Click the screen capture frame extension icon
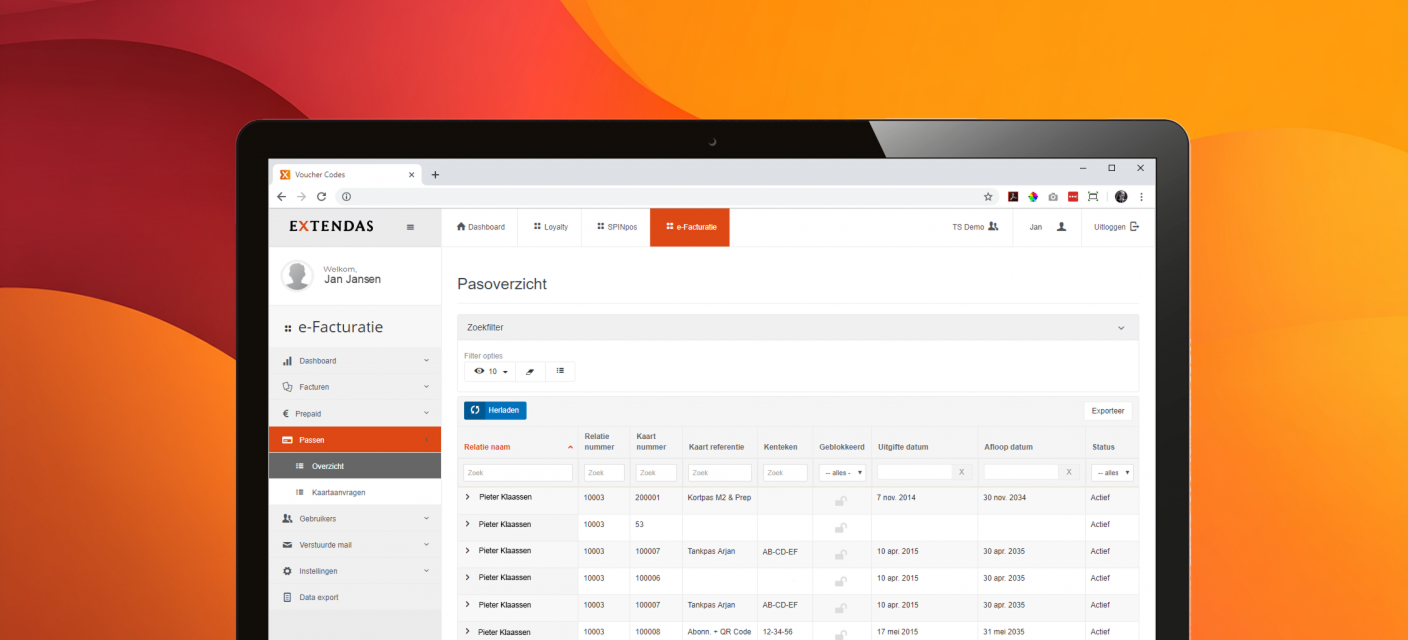The width and height of the screenshot is (1408, 640). [x=1093, y=197]
